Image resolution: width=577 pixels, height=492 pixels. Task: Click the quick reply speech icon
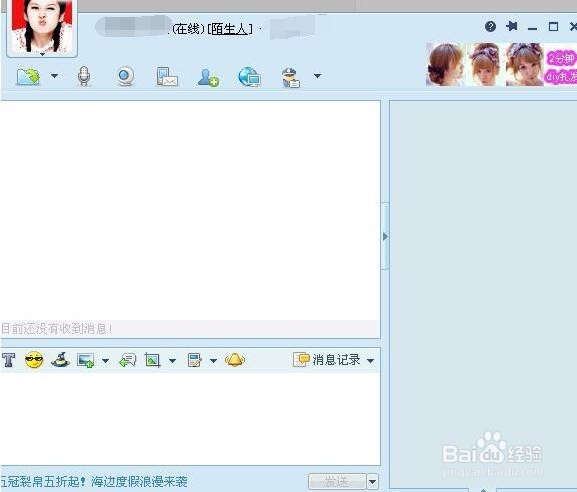[128, 360]
